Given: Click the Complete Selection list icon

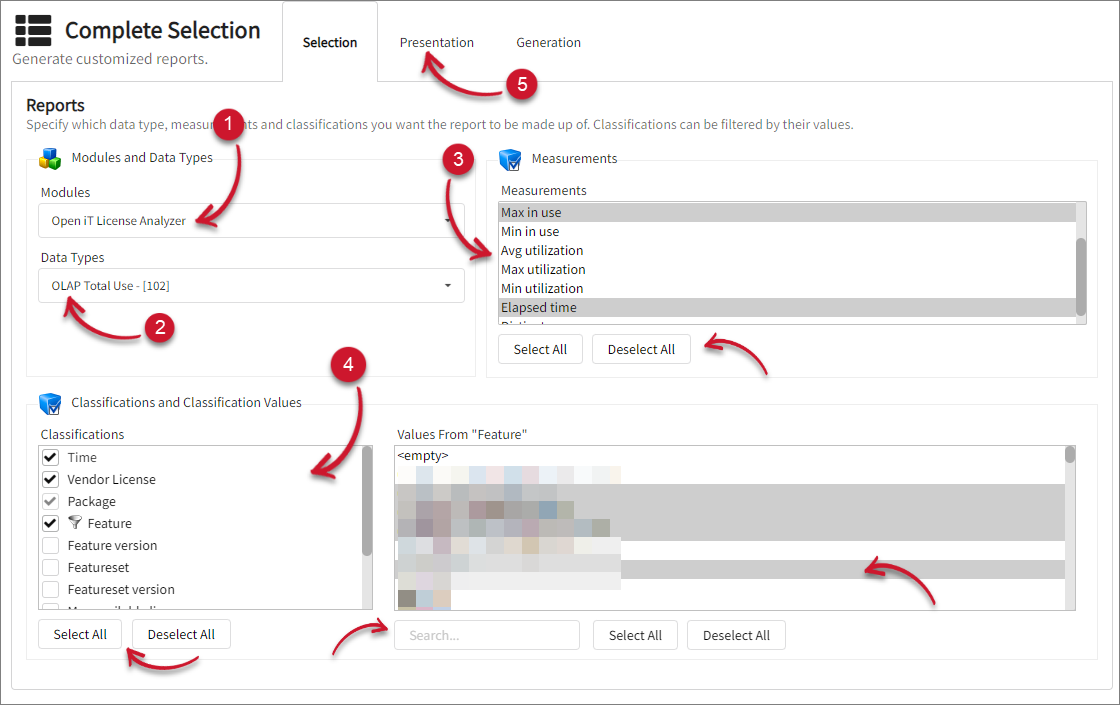Looking at the screenshot, I should 33,31.
